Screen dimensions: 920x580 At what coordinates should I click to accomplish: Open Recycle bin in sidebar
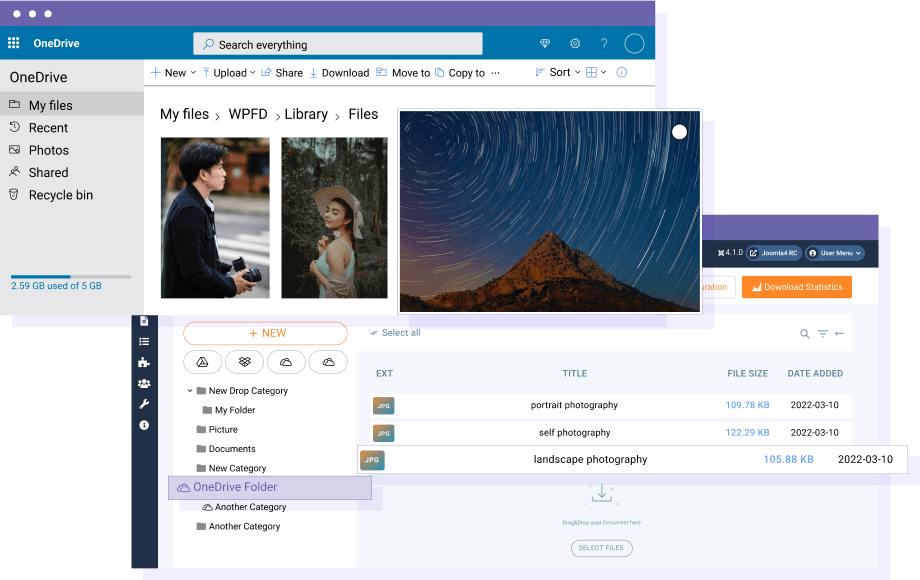[x=60, y=195]
